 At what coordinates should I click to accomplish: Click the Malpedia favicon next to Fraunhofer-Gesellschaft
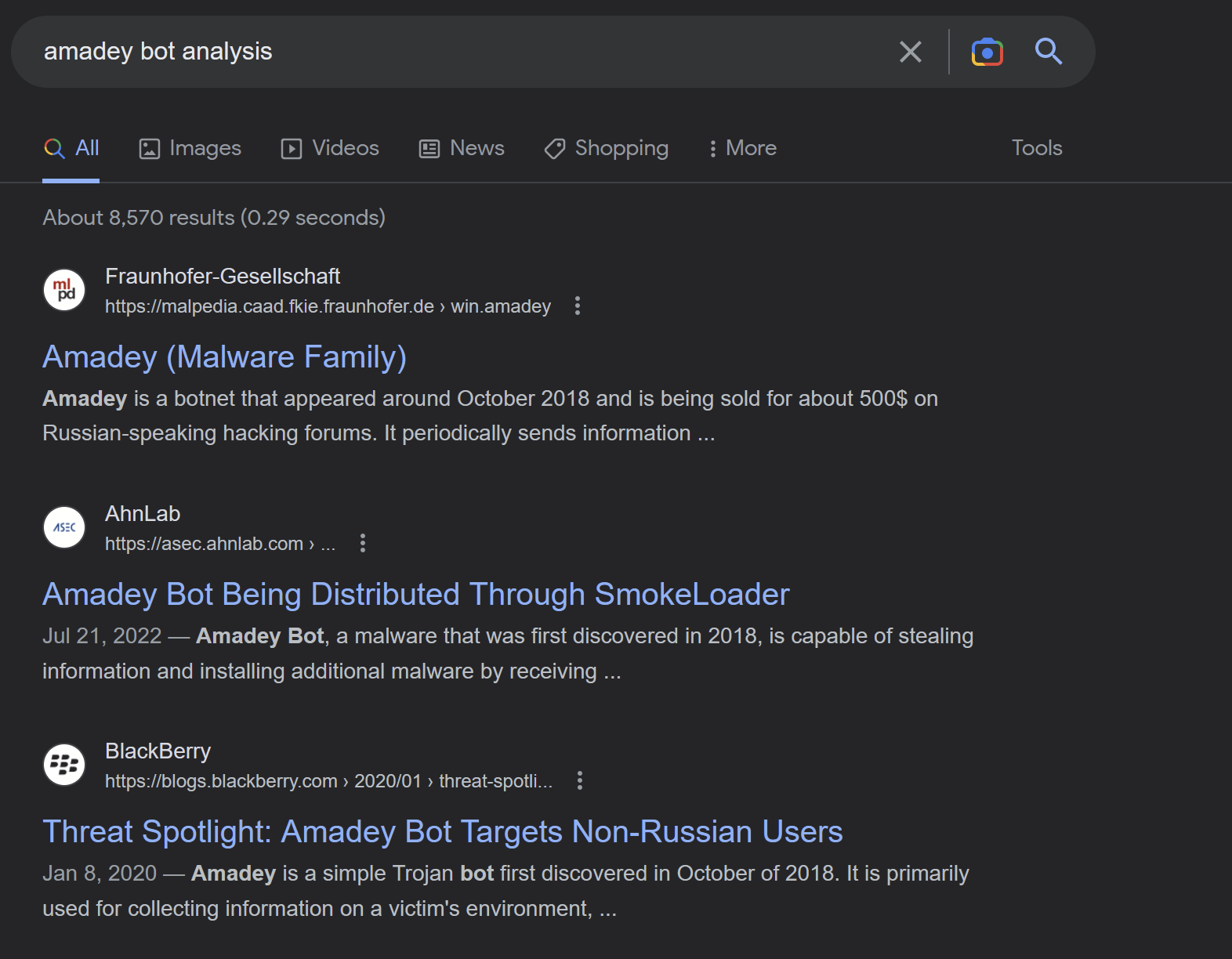pos(64,290)
